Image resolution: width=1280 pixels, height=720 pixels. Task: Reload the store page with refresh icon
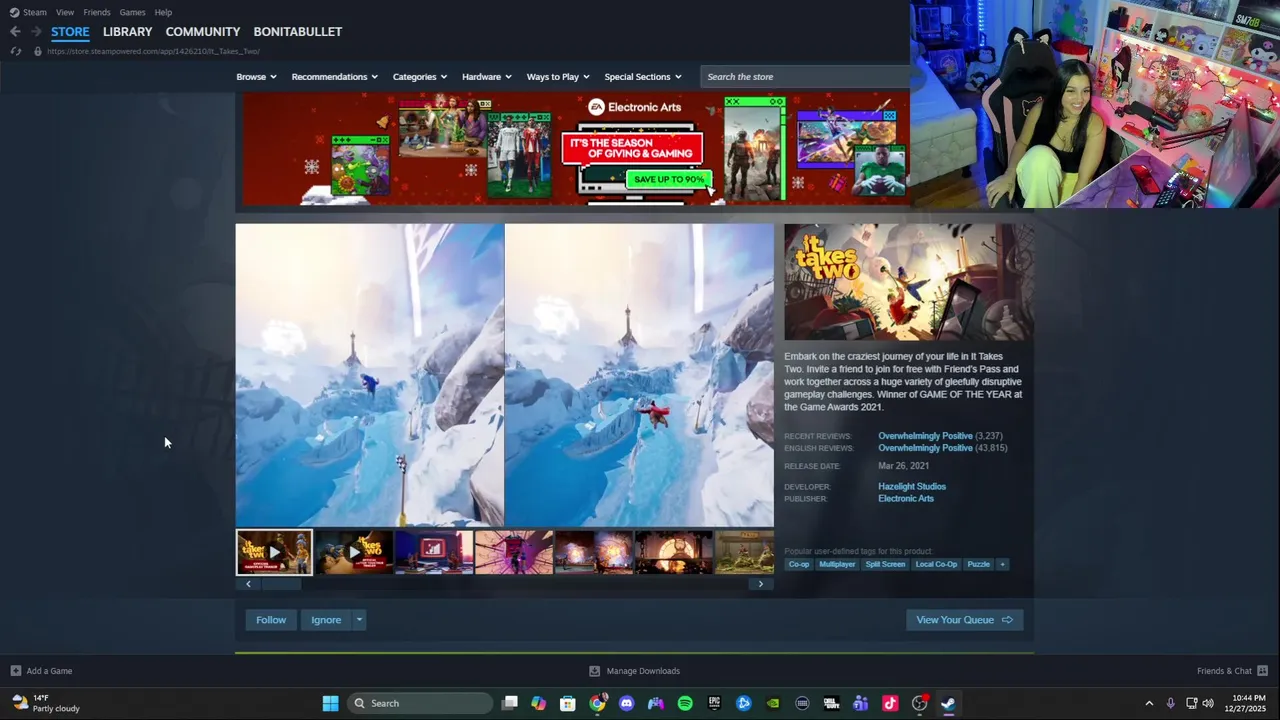pos(15,51)
